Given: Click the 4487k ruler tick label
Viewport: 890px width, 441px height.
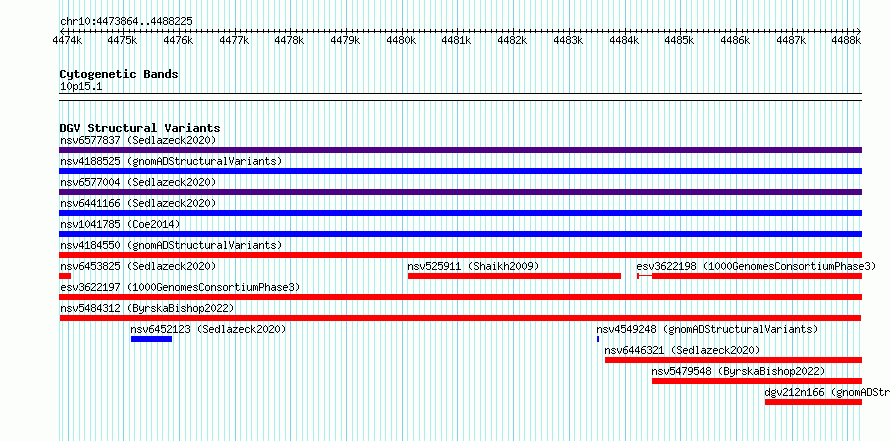Looking at the screenshot, I should click(x=791, y=40).
